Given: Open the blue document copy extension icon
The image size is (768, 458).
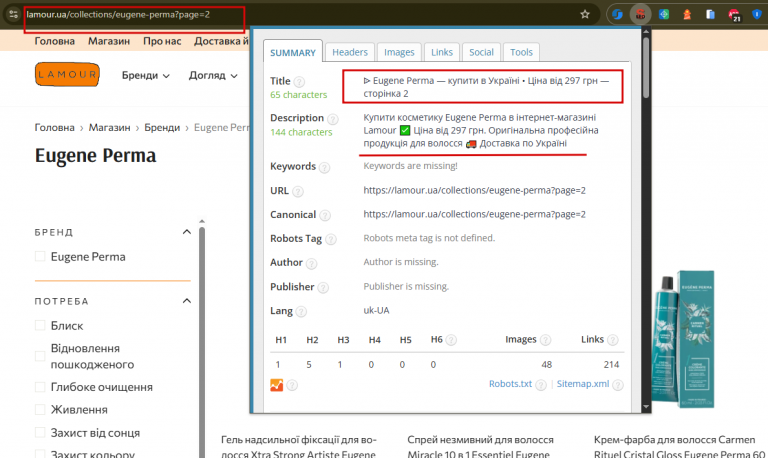Looking at the screenshot, I should pos(710,14).
